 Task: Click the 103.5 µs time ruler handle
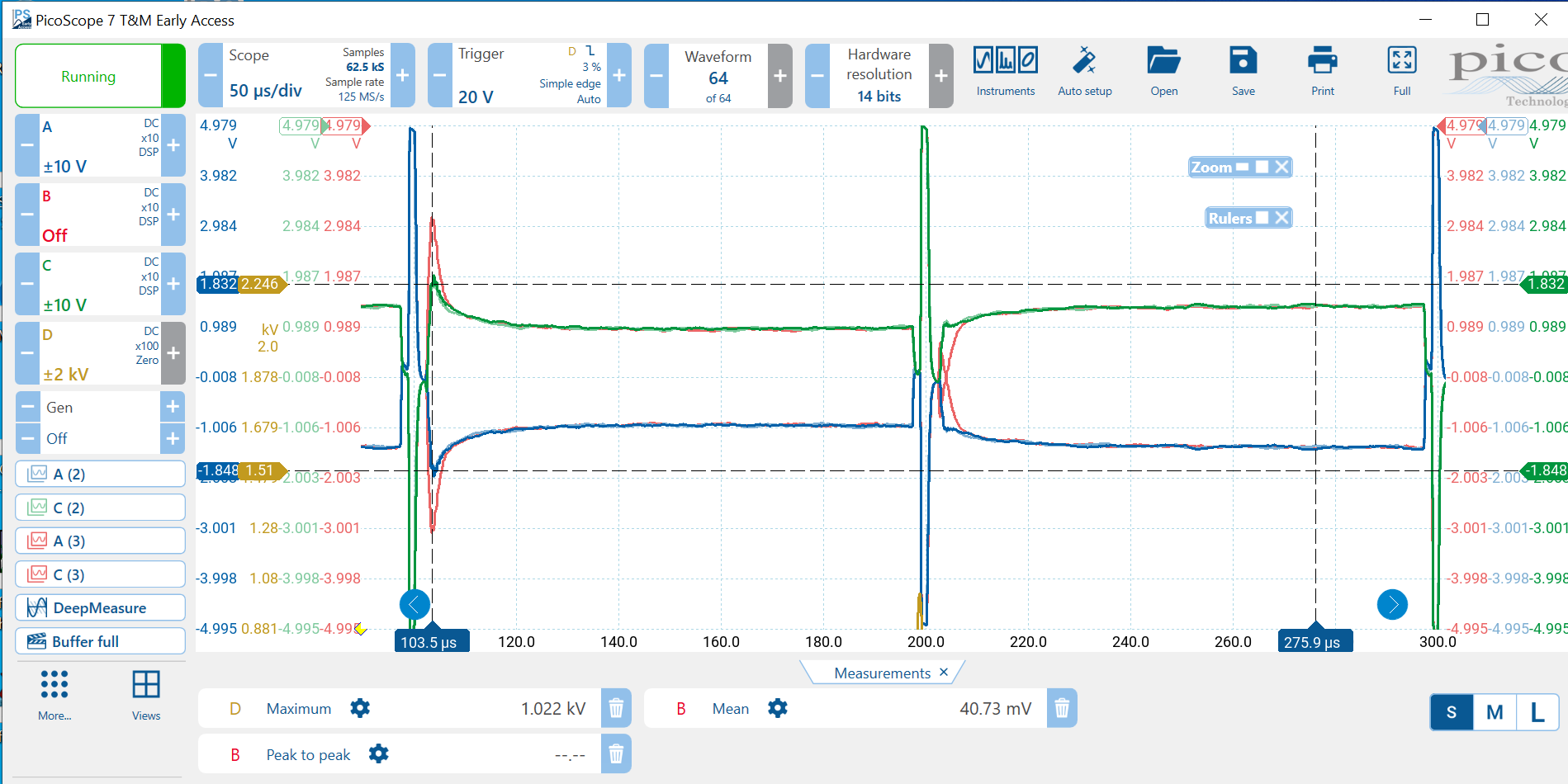431,641
